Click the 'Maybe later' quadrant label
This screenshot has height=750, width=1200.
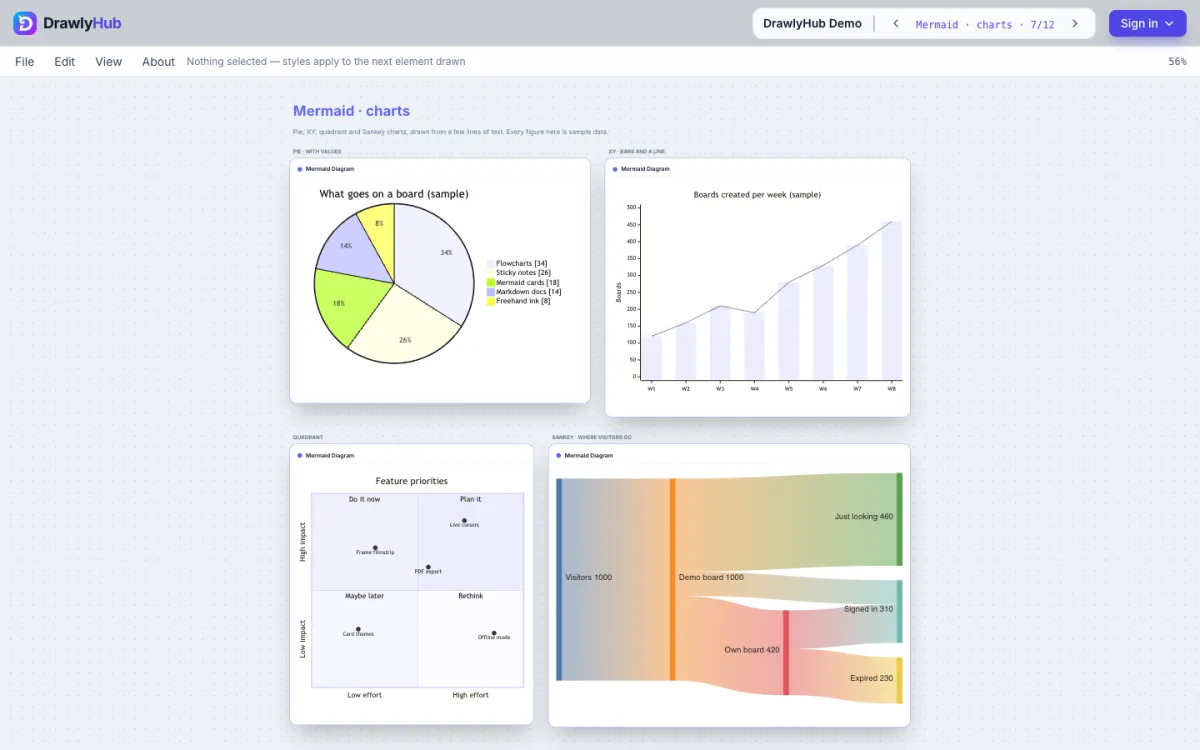(364, 596)
